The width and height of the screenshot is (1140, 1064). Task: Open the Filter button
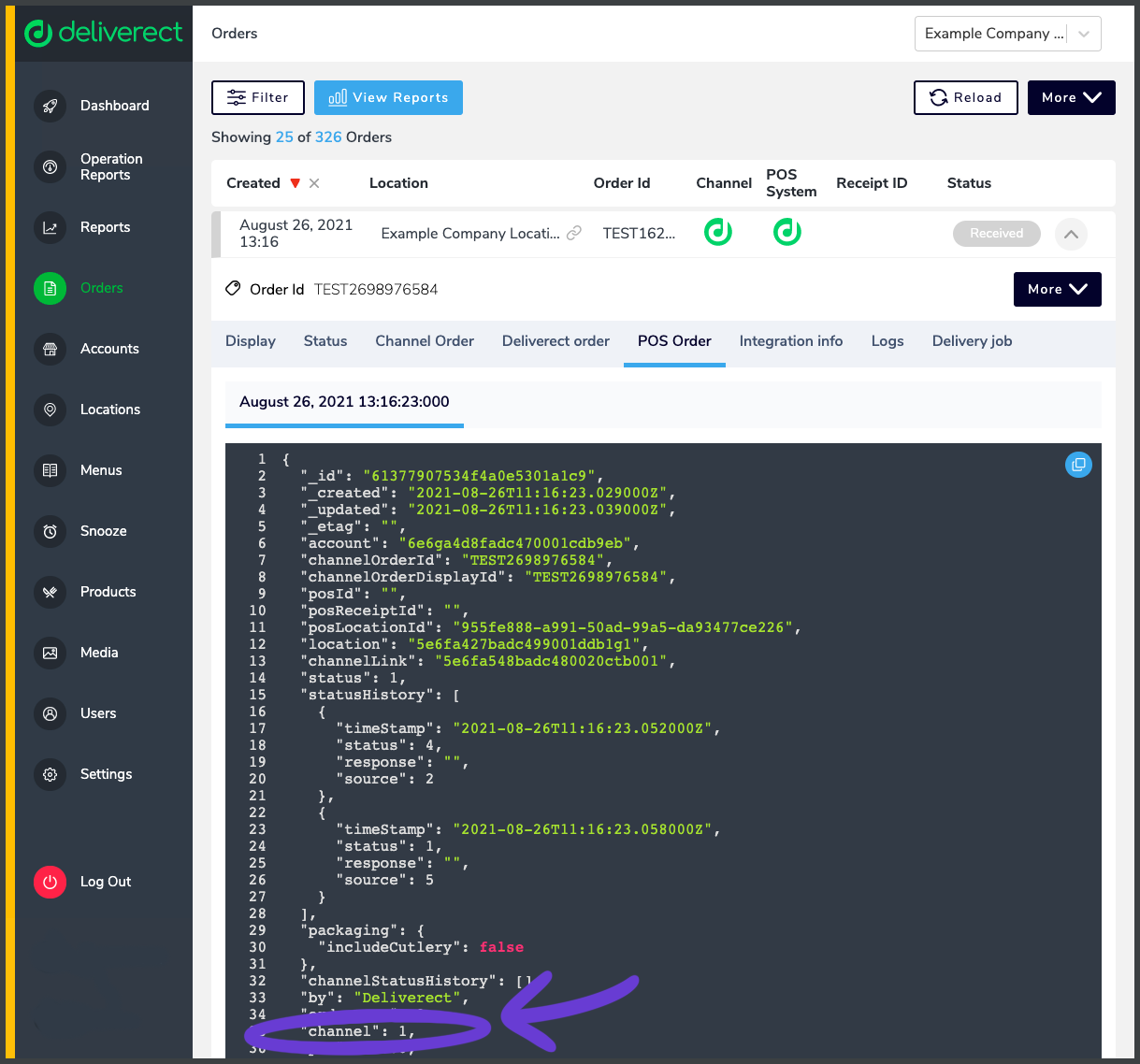[x=258, y=97]
